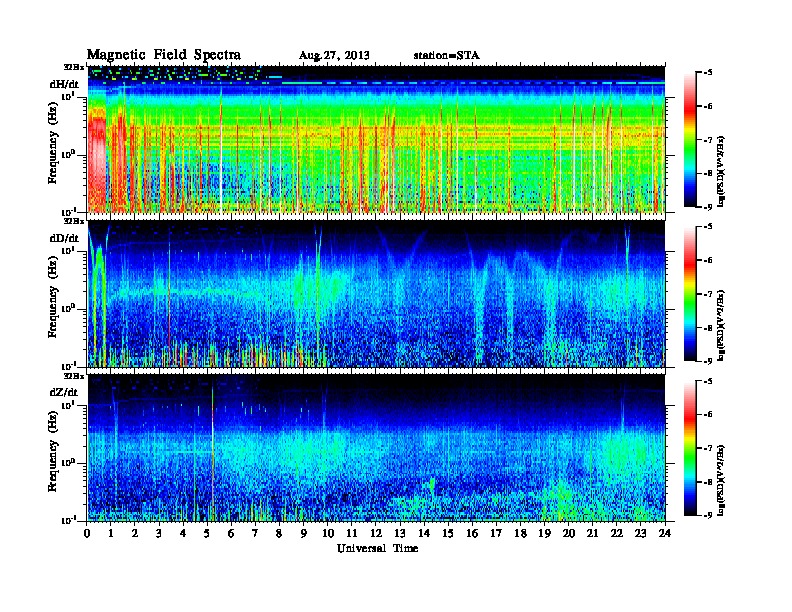Click hour "20" on the time axis

point(569,534)
